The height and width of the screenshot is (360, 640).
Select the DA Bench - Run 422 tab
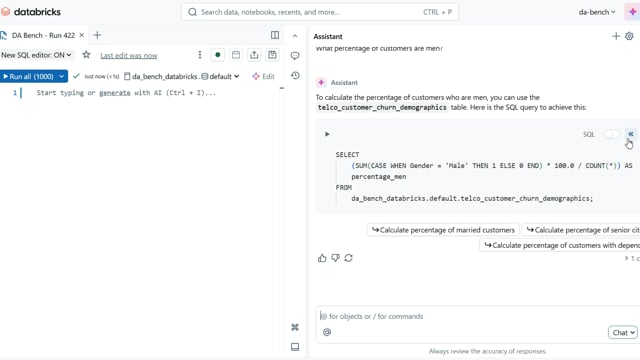(x=43, y=35)
